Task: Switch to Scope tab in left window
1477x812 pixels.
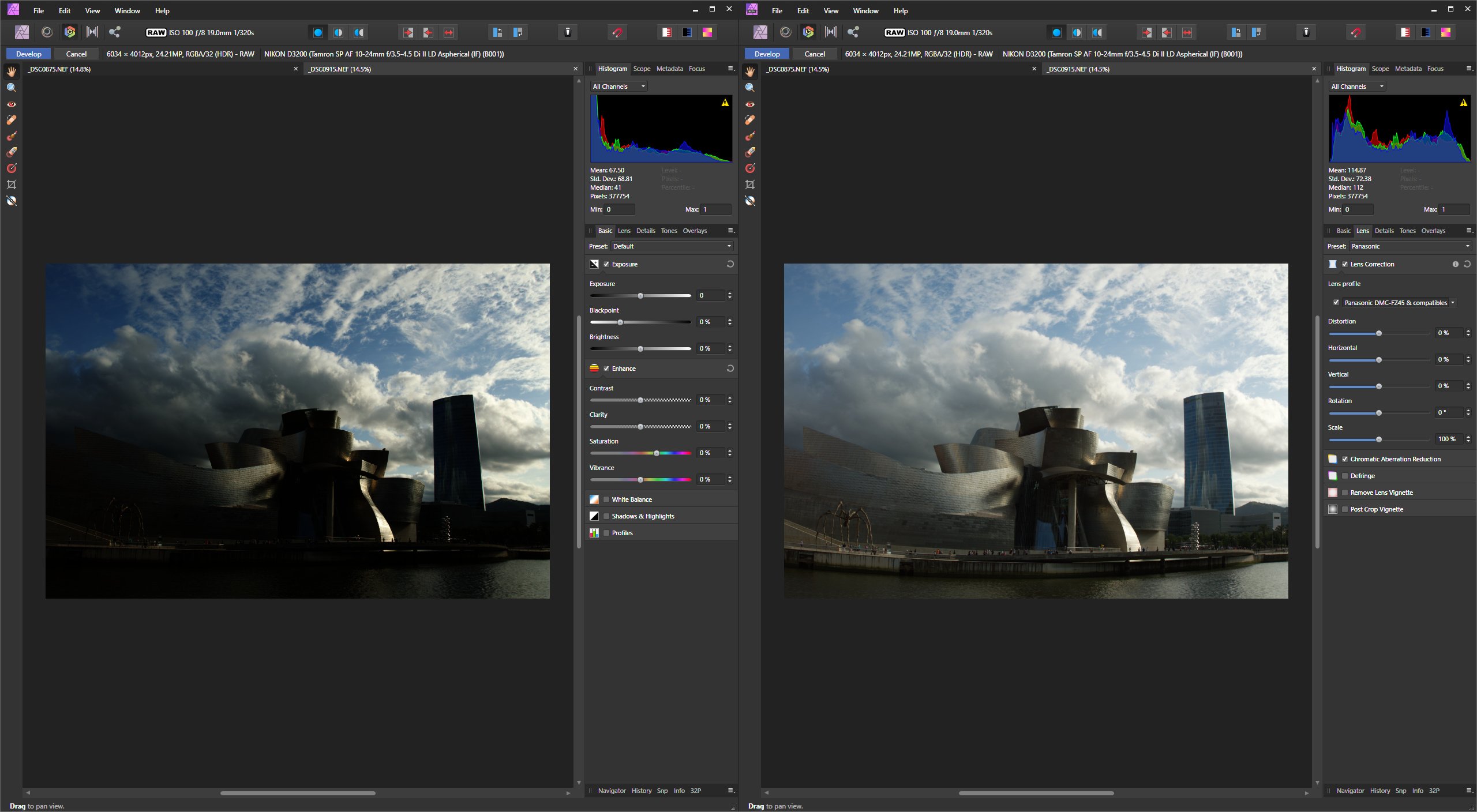Action: [642, 69]
